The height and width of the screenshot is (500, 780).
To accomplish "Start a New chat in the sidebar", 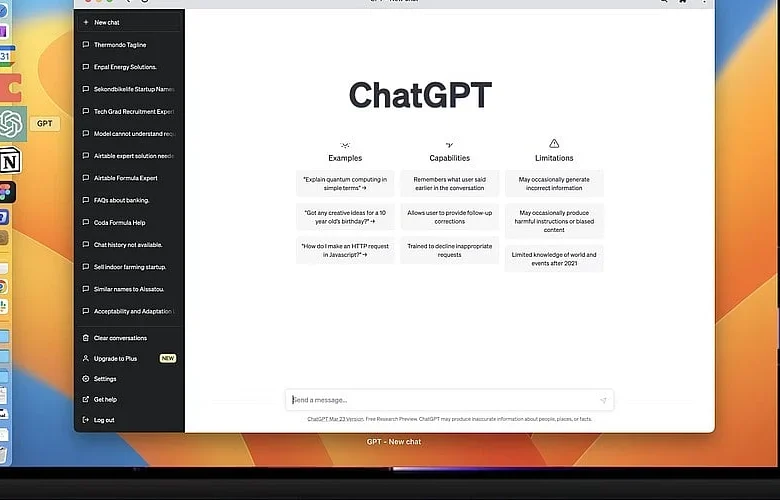I will (x=129, y=22).
